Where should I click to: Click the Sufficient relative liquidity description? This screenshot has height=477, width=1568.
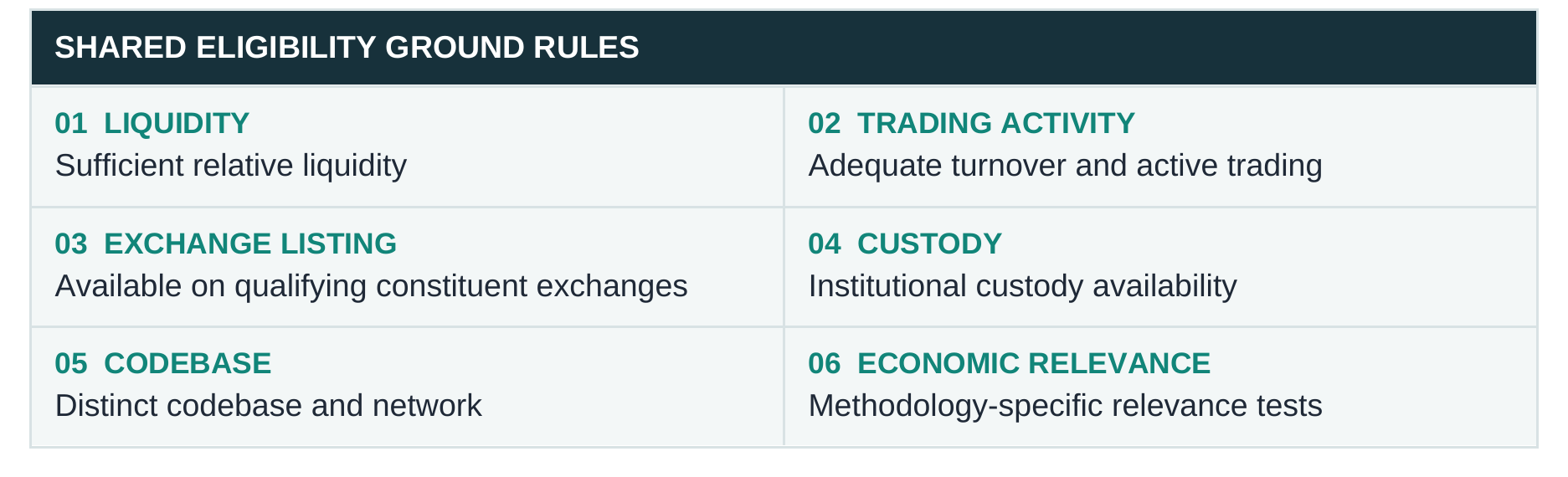[230, 166]
